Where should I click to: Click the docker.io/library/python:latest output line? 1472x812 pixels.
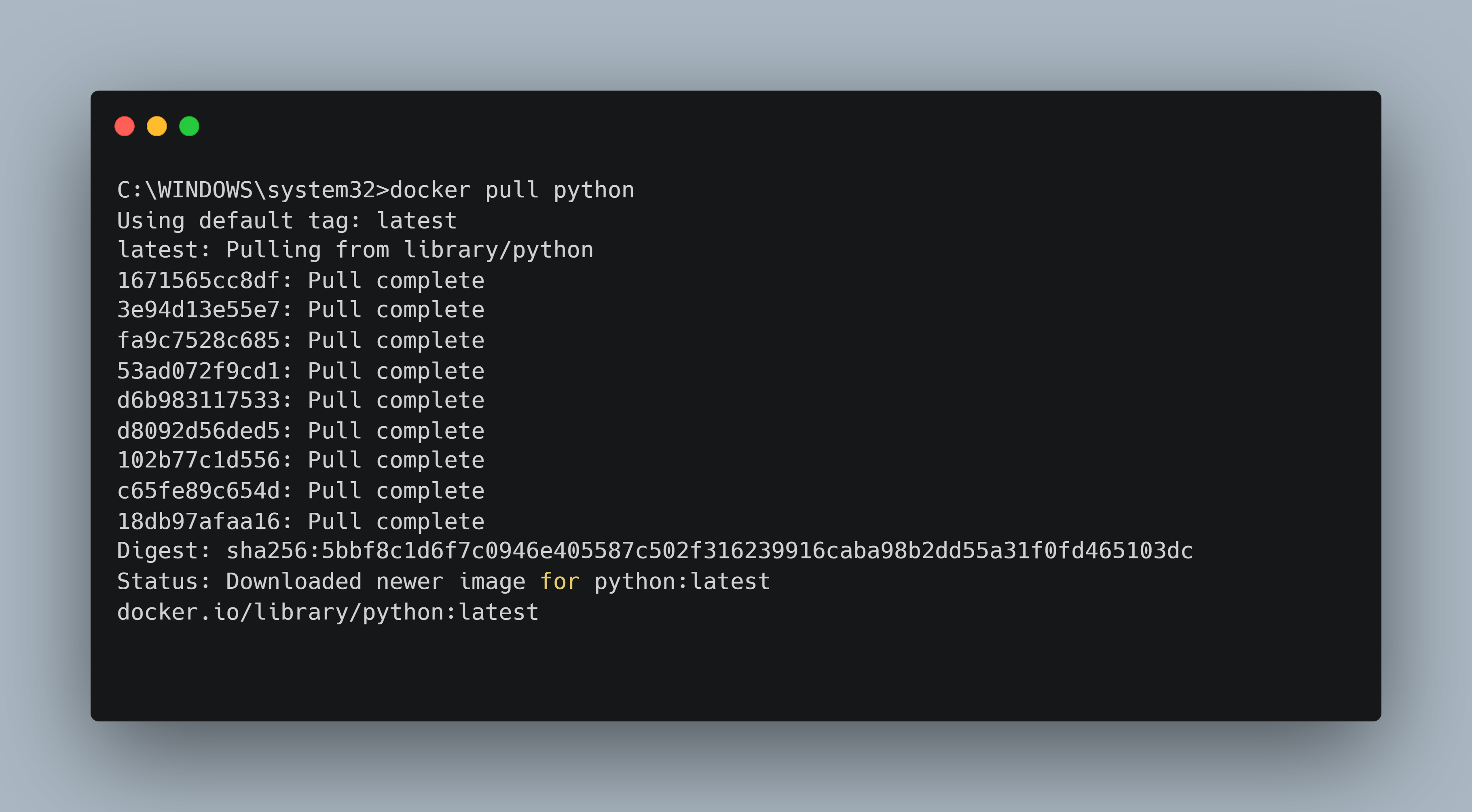coord(328,613)
